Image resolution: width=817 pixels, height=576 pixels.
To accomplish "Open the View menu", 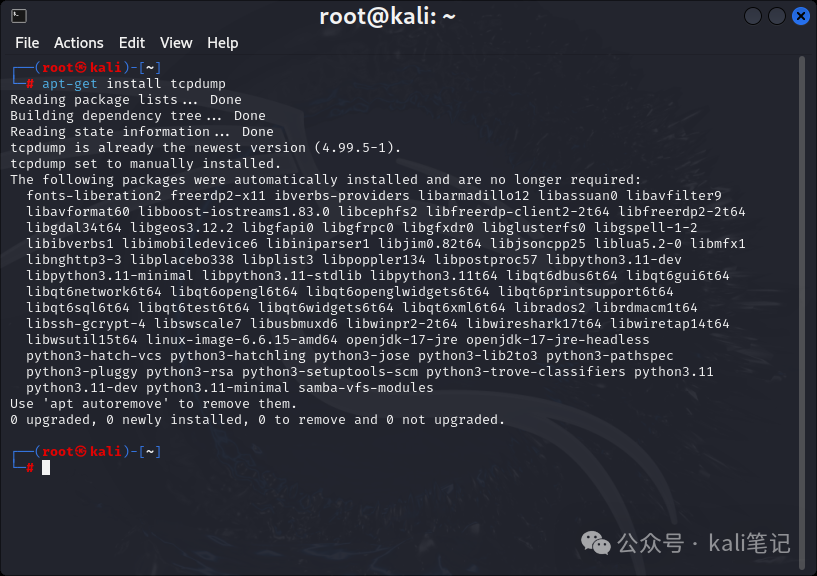I will (x=175, y=43).
